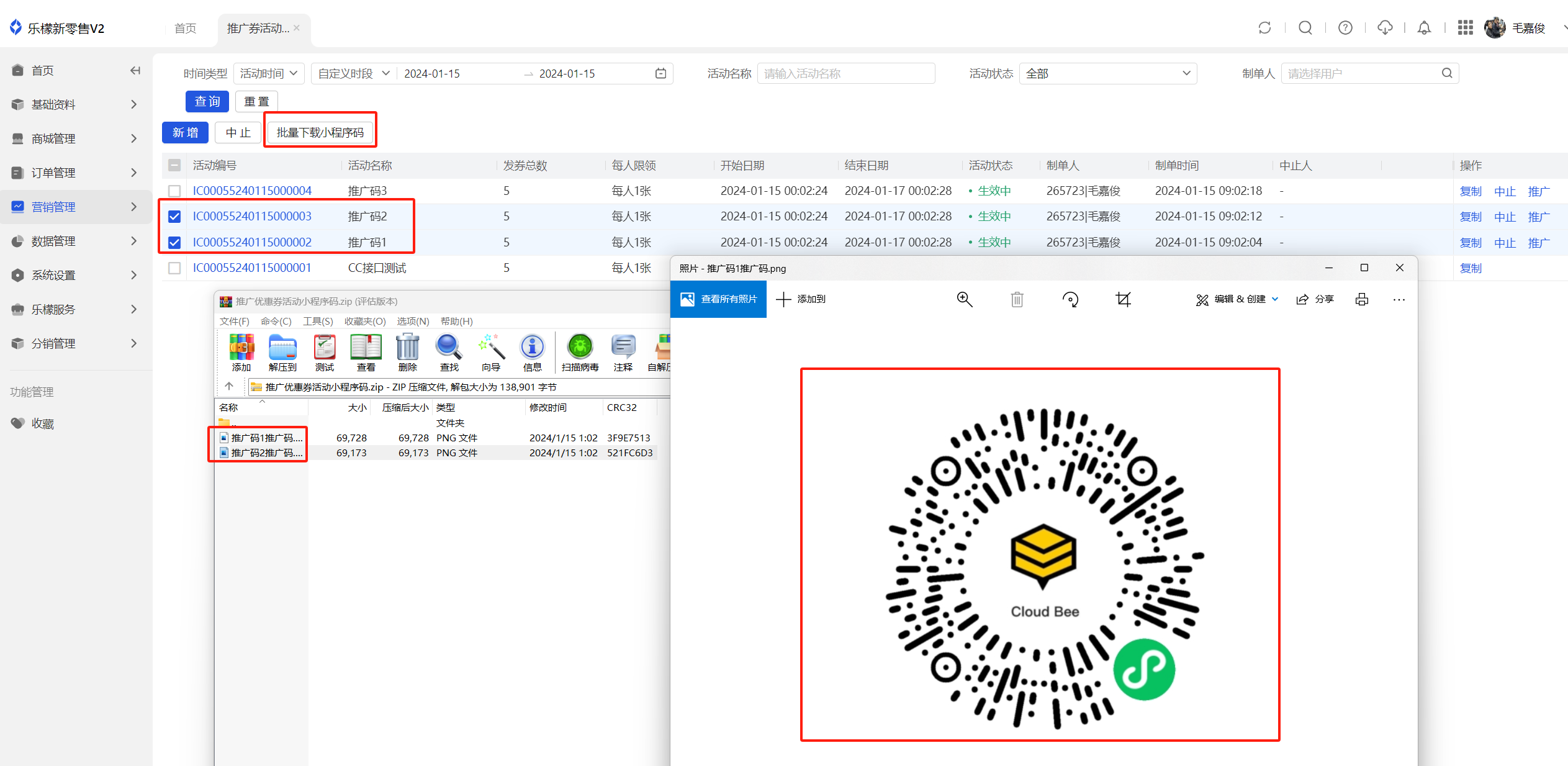Click the calendar icon in date range
This screenshot has width=1568, height=766.
click(x=660, y=74)
